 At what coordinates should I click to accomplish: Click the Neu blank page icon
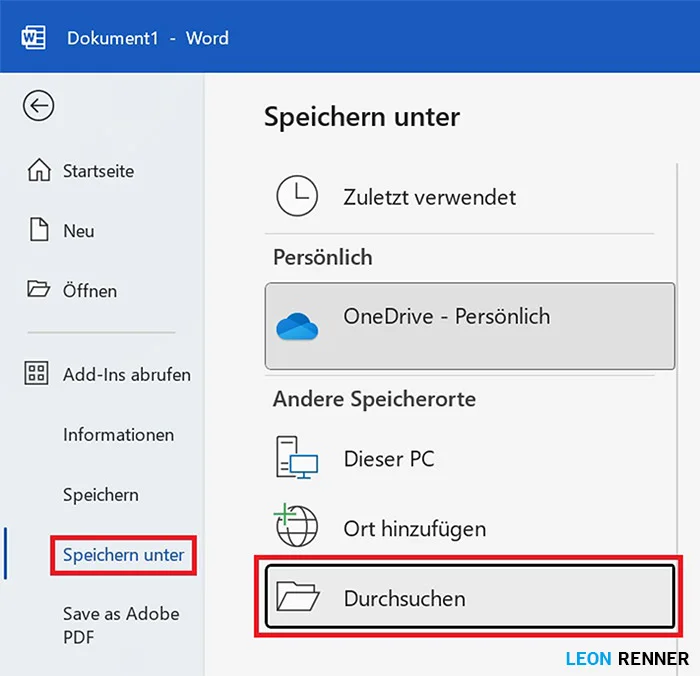pyautogui.click(x=38, y=231)
